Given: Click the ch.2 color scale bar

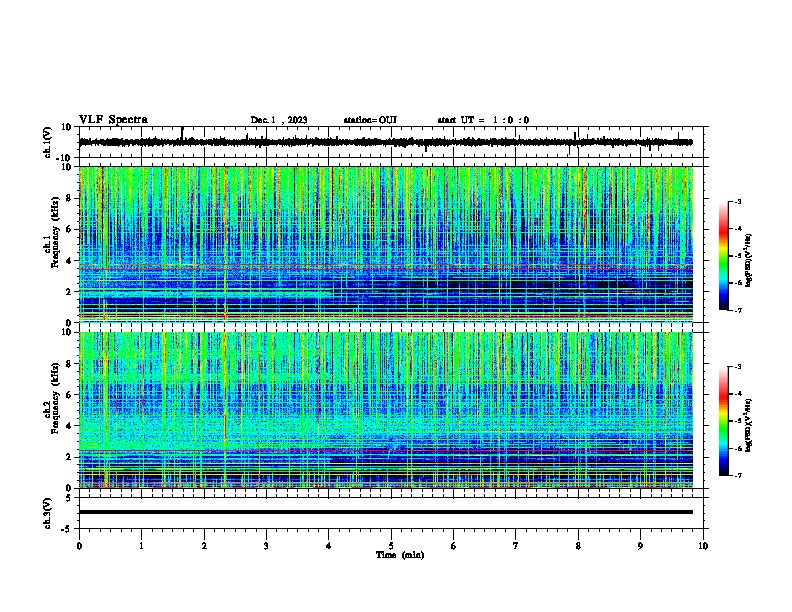Looking at the screenshot, I should tap(723, 421).
